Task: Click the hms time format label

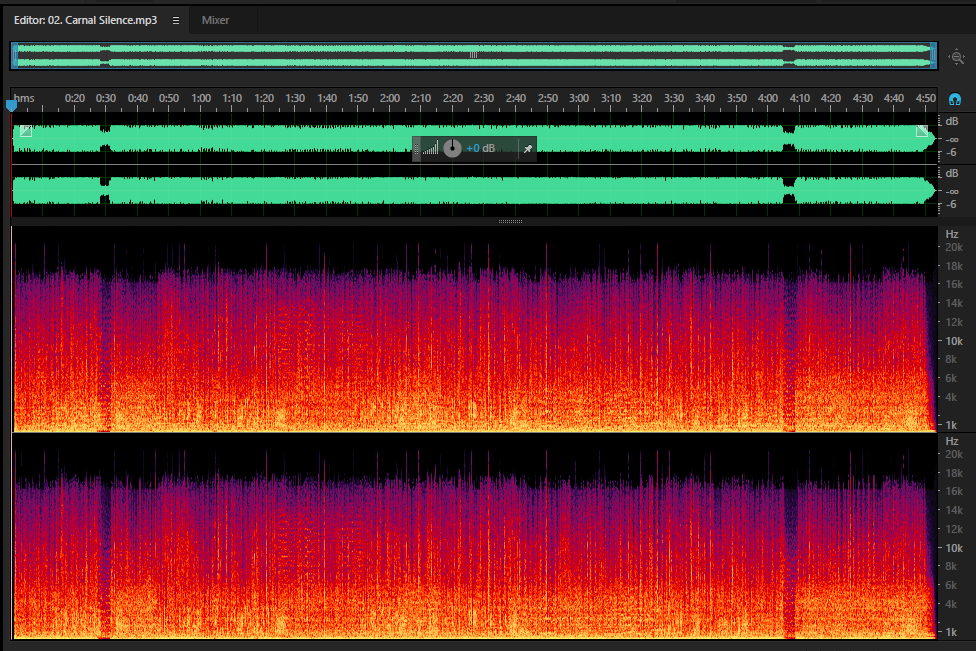Action: coord(24,98)
